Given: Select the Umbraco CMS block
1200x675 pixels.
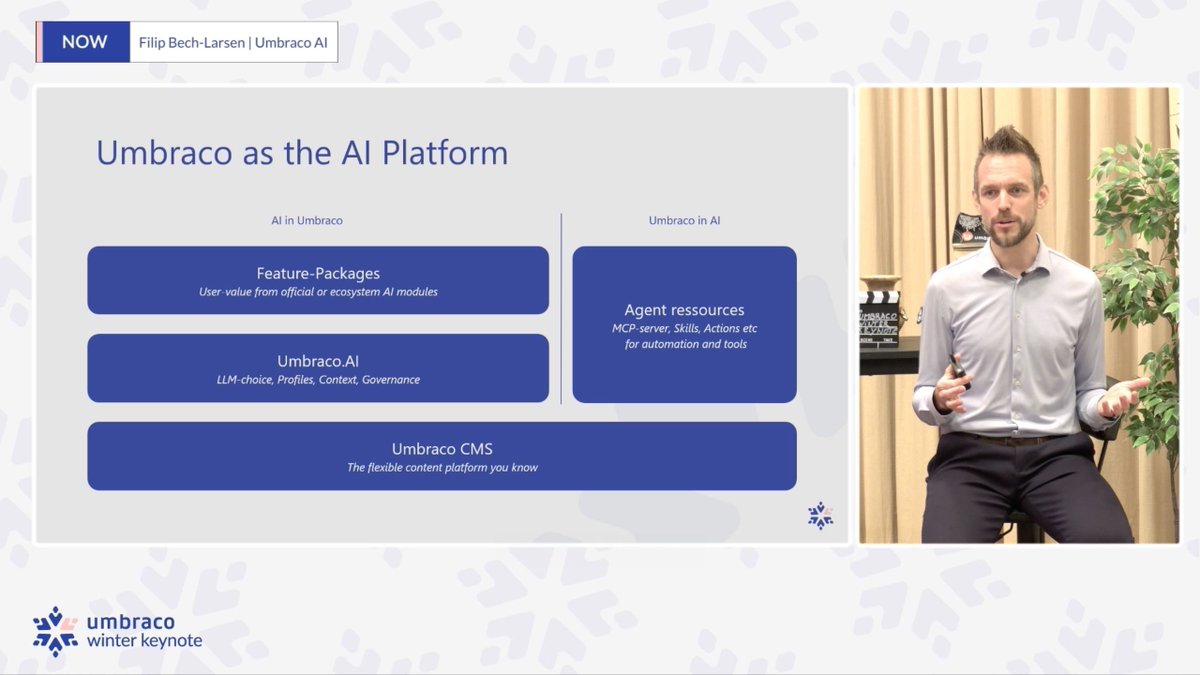Looking at the screenshot, I should coord(442,456).
